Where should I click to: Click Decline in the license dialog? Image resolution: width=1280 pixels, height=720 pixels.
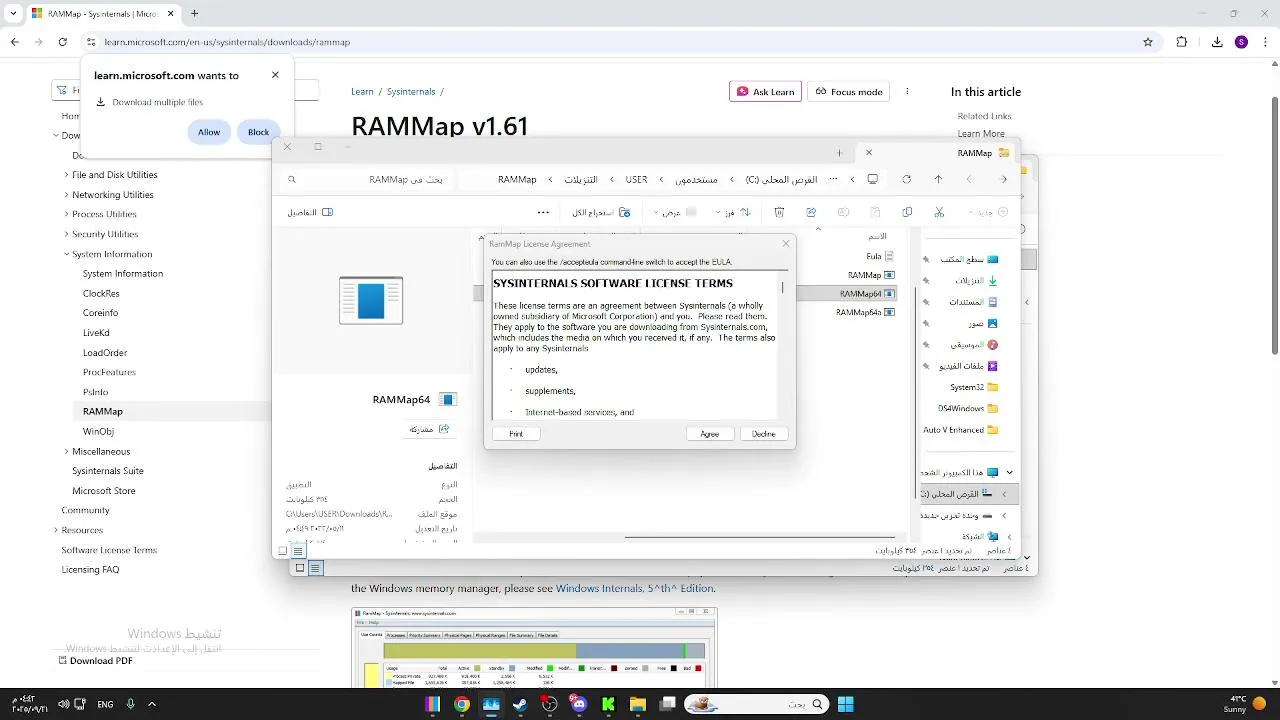point(764,434)
